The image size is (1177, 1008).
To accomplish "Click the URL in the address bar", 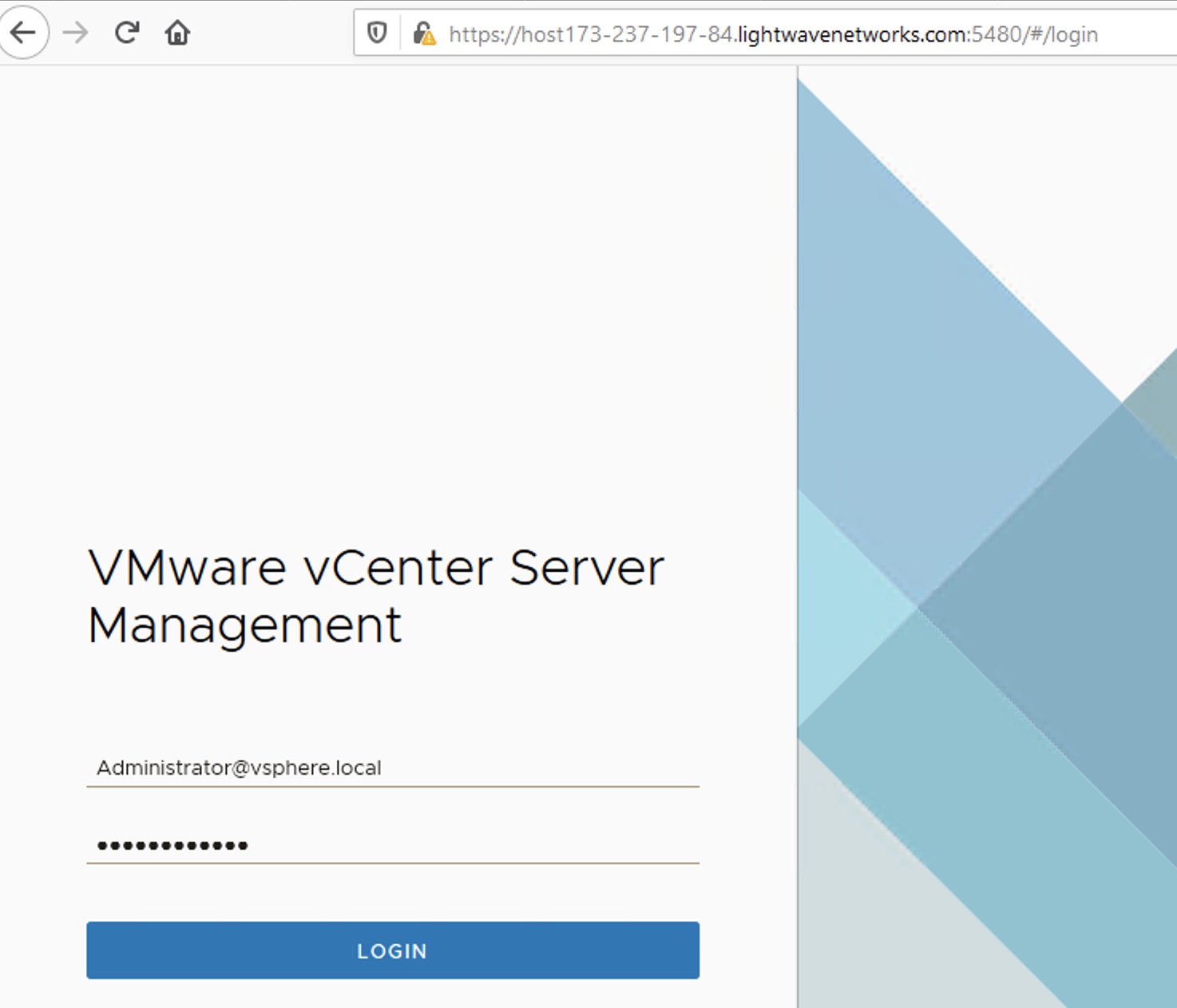I will [x=773, y=34].
